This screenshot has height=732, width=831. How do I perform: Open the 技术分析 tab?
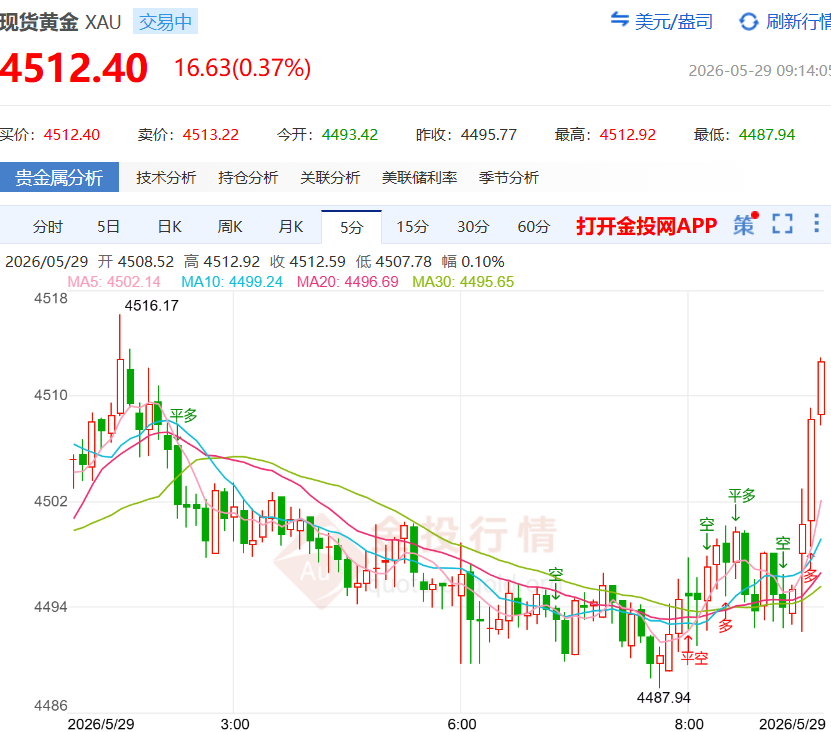point(166,177)
